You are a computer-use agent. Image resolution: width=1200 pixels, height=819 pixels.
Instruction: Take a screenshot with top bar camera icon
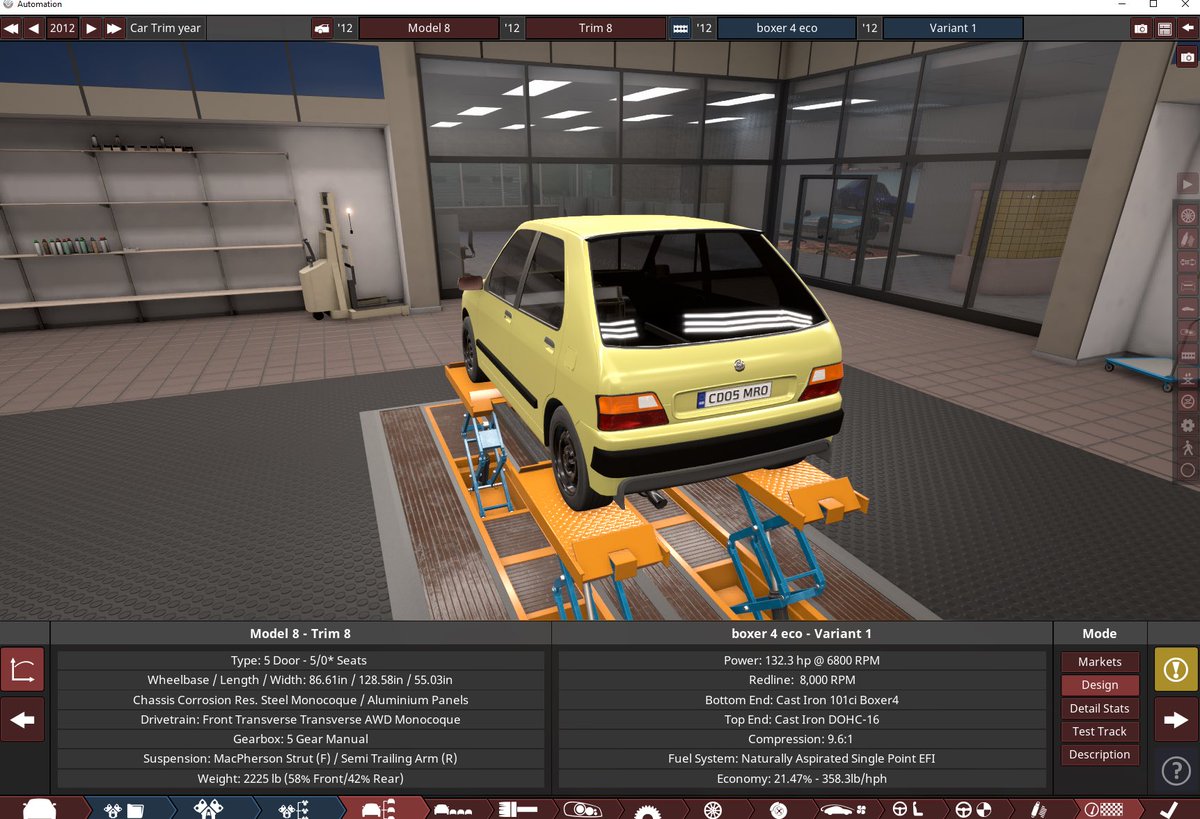(1141, 29)
